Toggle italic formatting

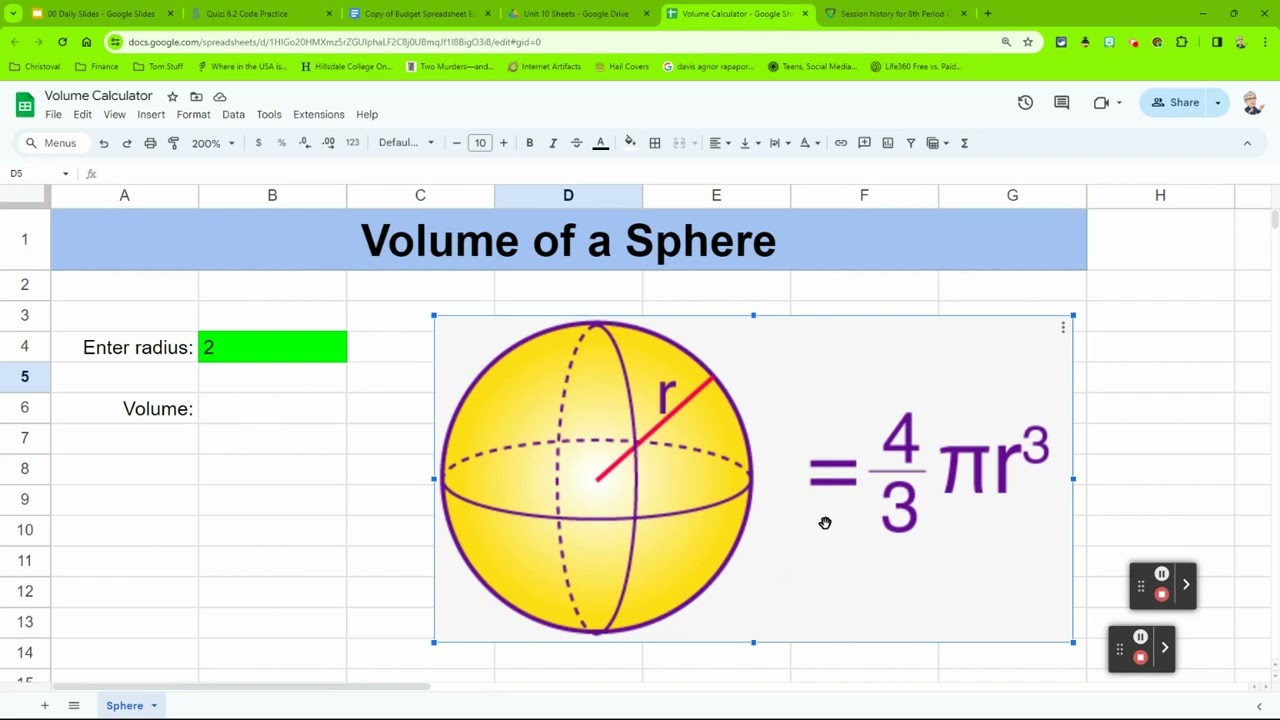pos(553,143)
